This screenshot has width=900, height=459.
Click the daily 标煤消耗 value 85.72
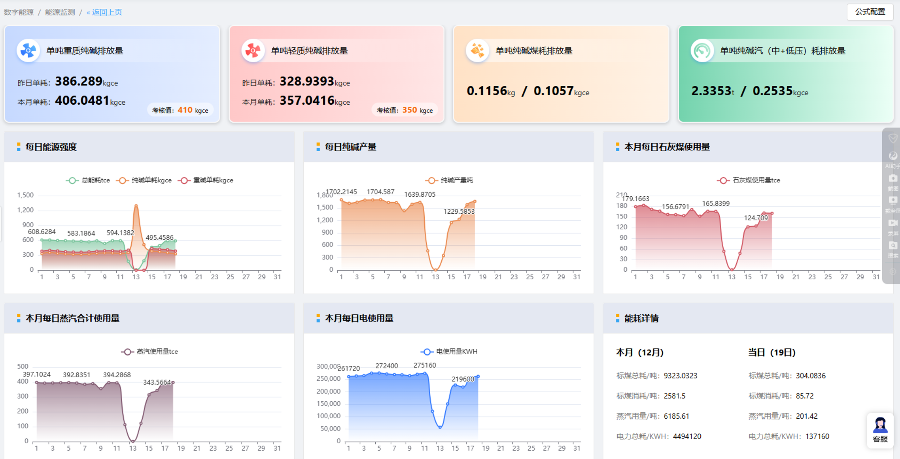pyautogui.click(x=804, y=396)
